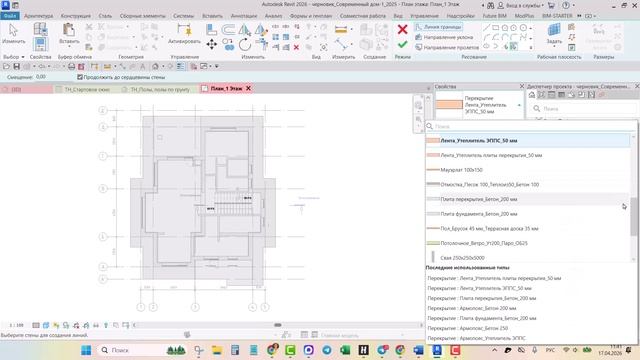Click Project Browser search field
The height and width of the screenshot is (360, 640).
click(x=584, y=109)
